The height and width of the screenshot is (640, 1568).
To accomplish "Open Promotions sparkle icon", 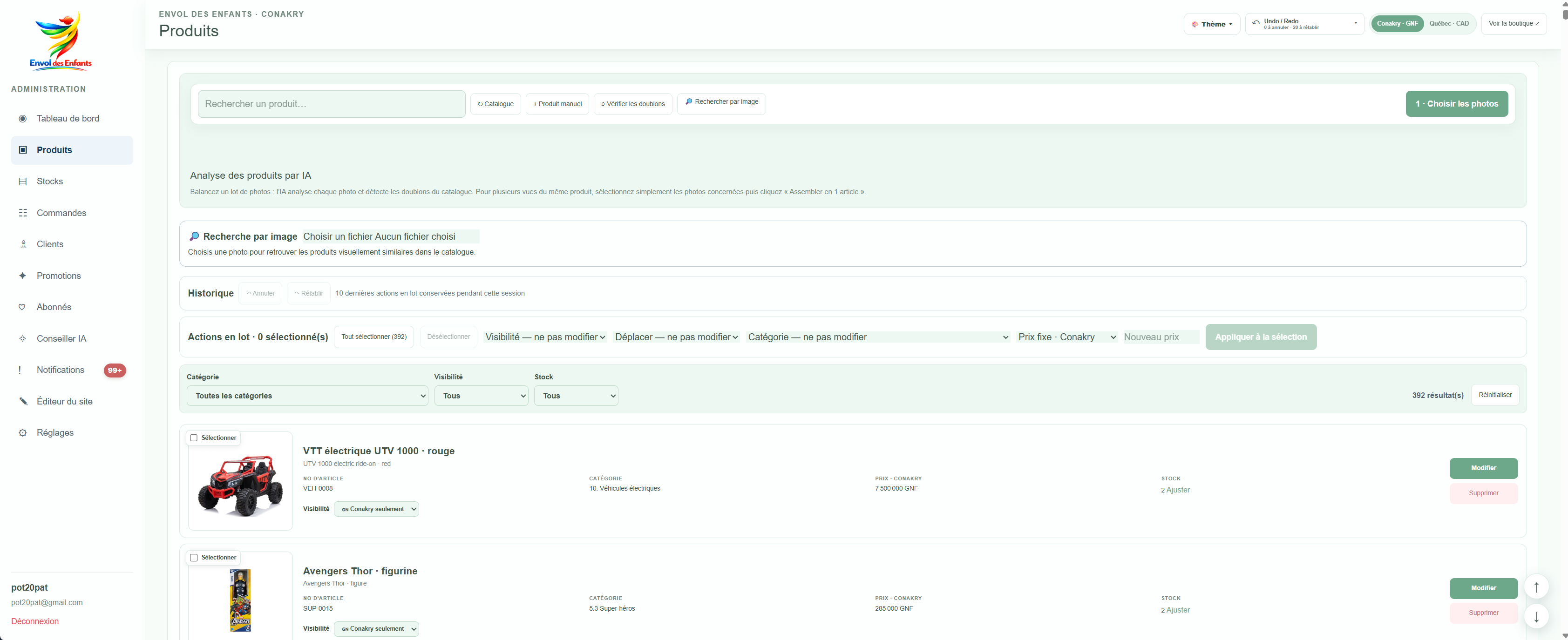I will [x=22, y=276].
